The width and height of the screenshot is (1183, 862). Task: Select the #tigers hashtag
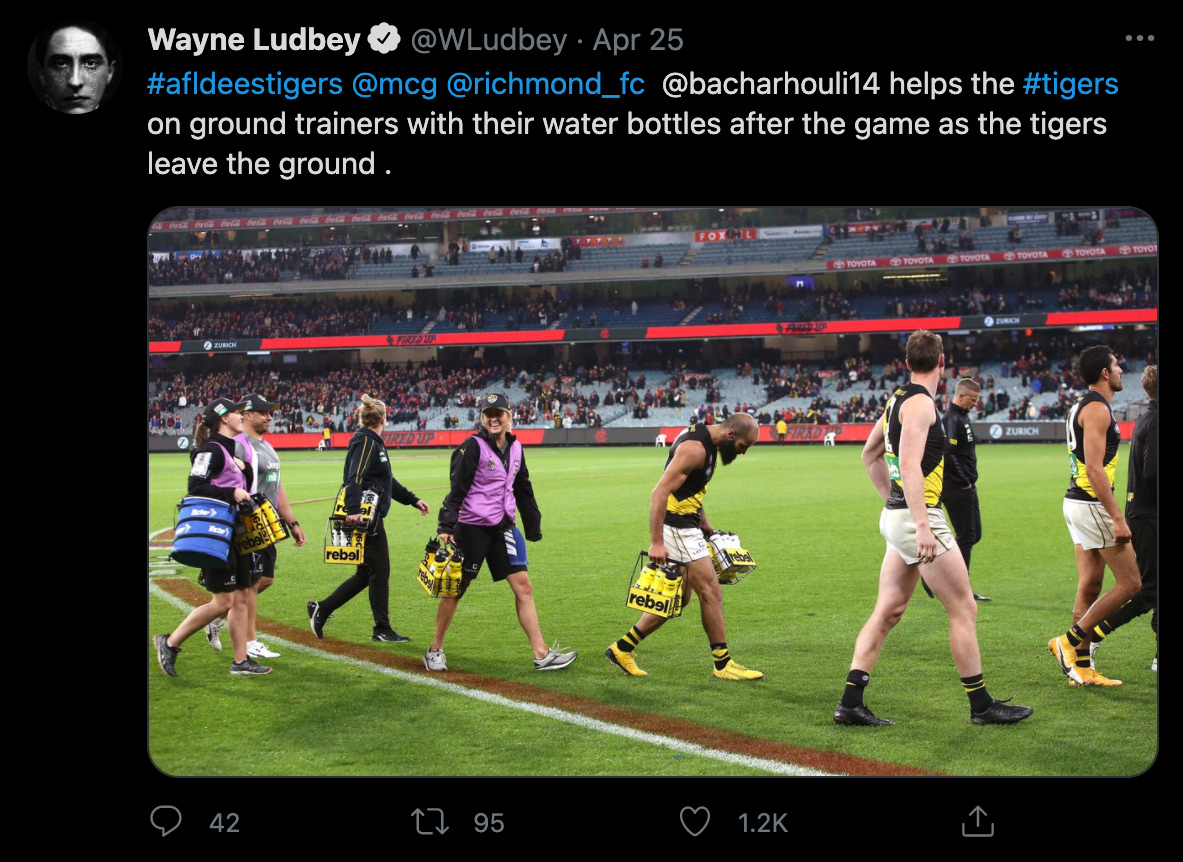click(x=1071, y=84)
